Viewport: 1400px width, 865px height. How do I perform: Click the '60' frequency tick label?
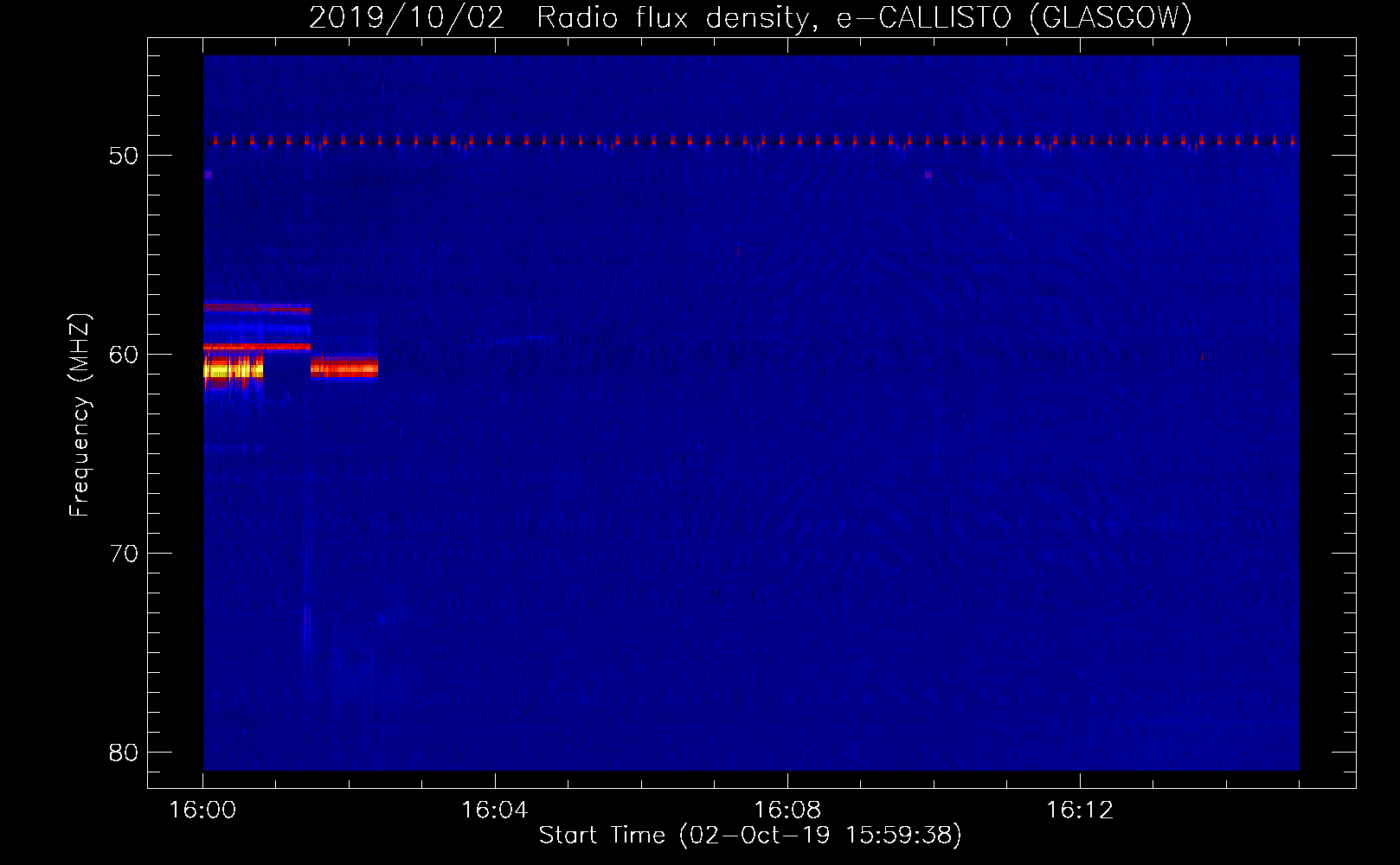coord(125,355)
